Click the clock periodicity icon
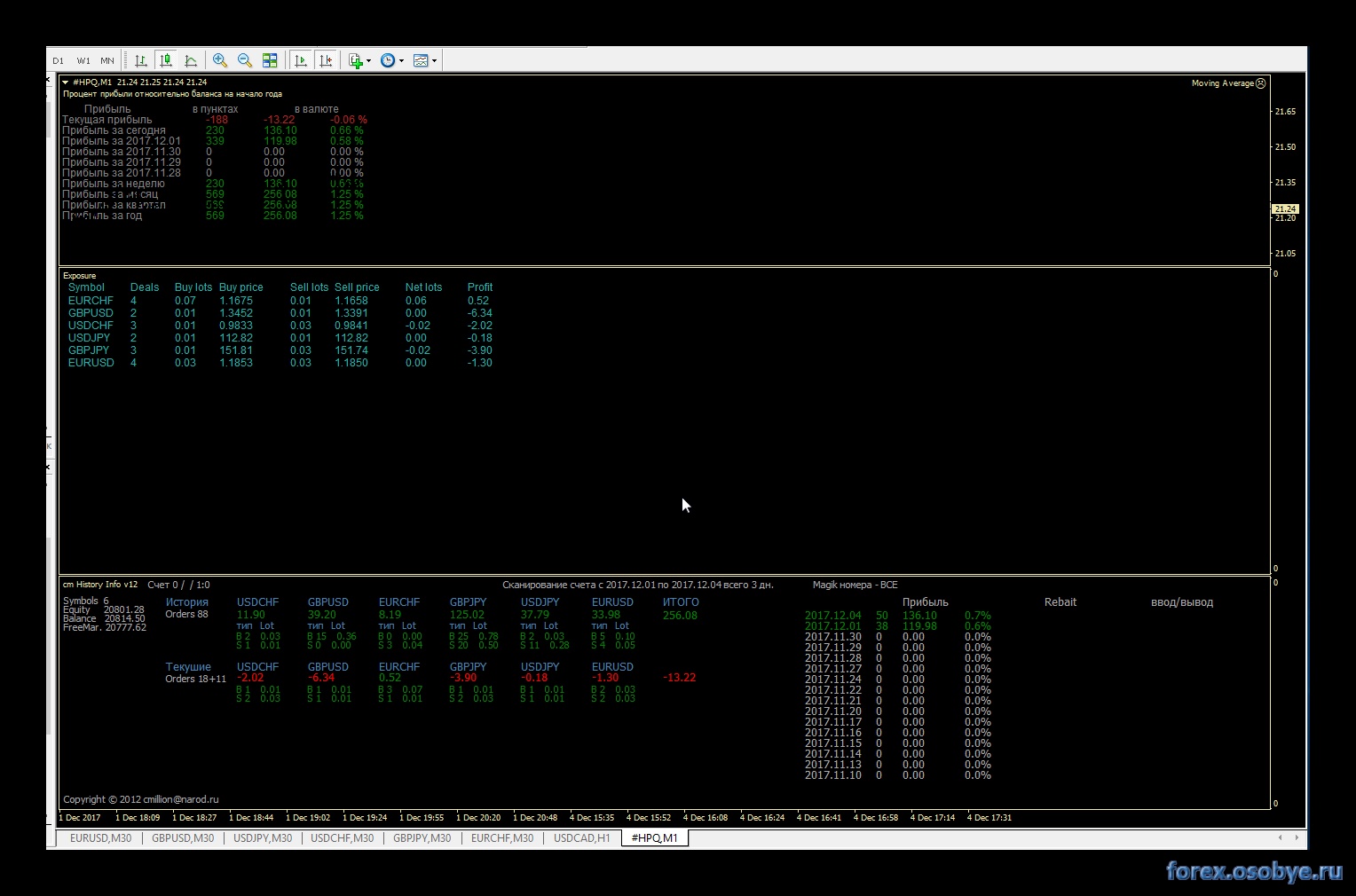The height and width of the screenshot is (896, 1356). (x=388, y=60)
